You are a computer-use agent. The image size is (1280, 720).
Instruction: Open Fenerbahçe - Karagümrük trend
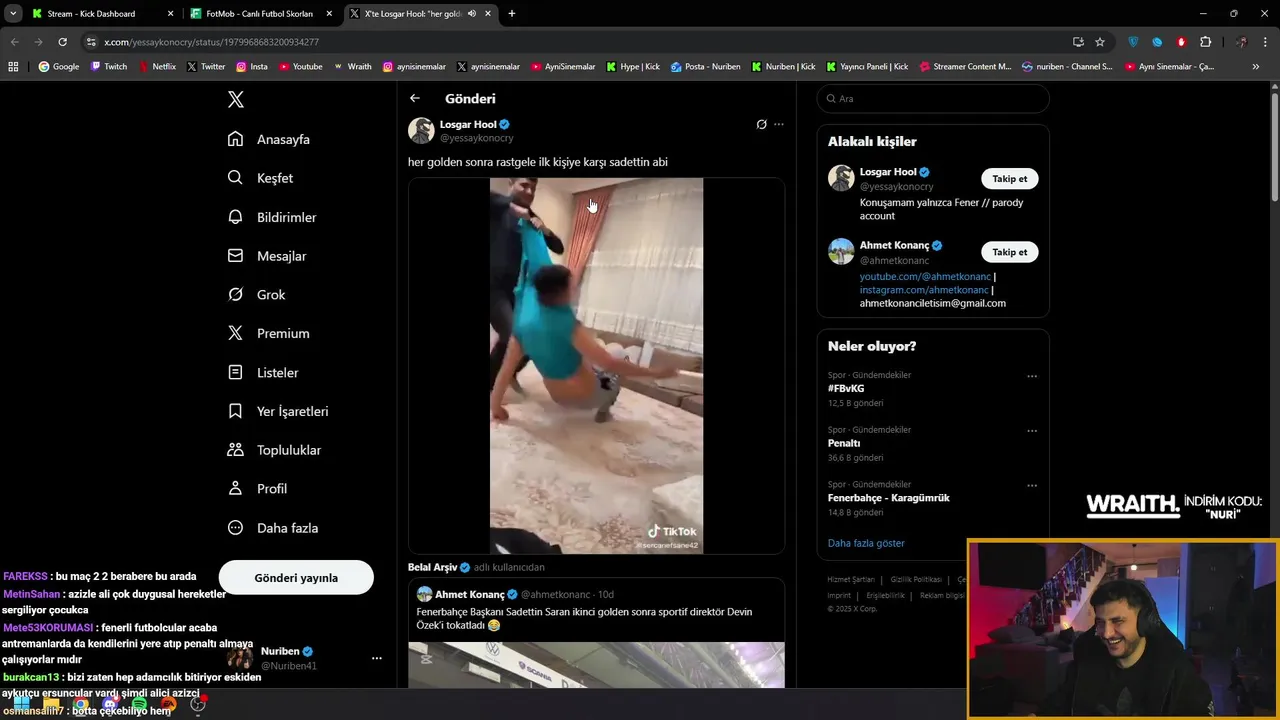[x=889, y=497]
